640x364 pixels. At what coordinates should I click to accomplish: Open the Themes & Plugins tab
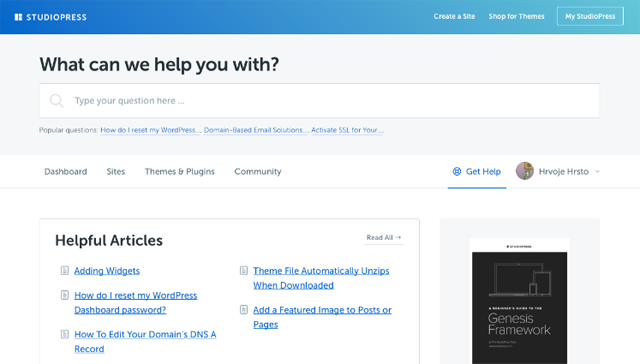click(180, 171)
